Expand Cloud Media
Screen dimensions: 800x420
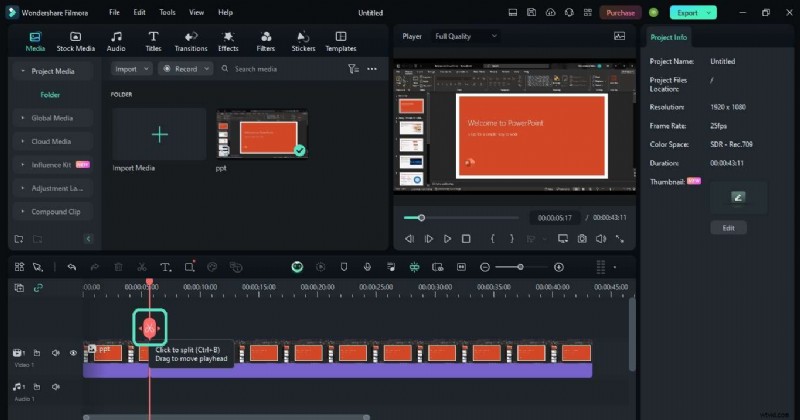click(53, 141)
